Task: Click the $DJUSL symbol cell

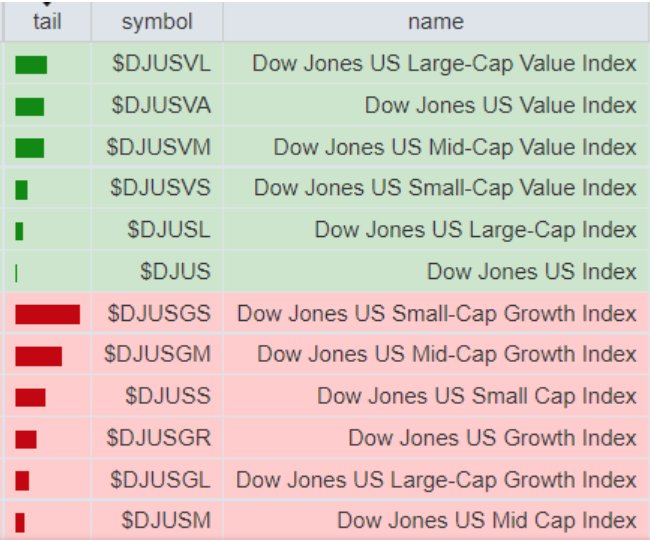Action: [x=169, y=231]
